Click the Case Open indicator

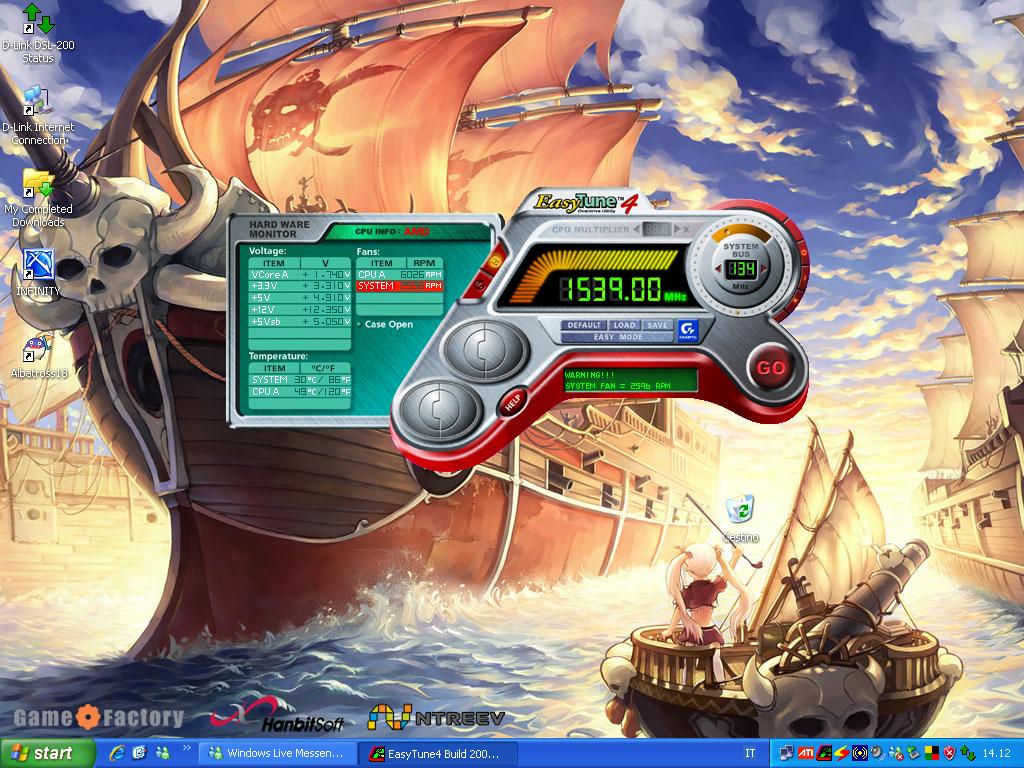[385, 324]
